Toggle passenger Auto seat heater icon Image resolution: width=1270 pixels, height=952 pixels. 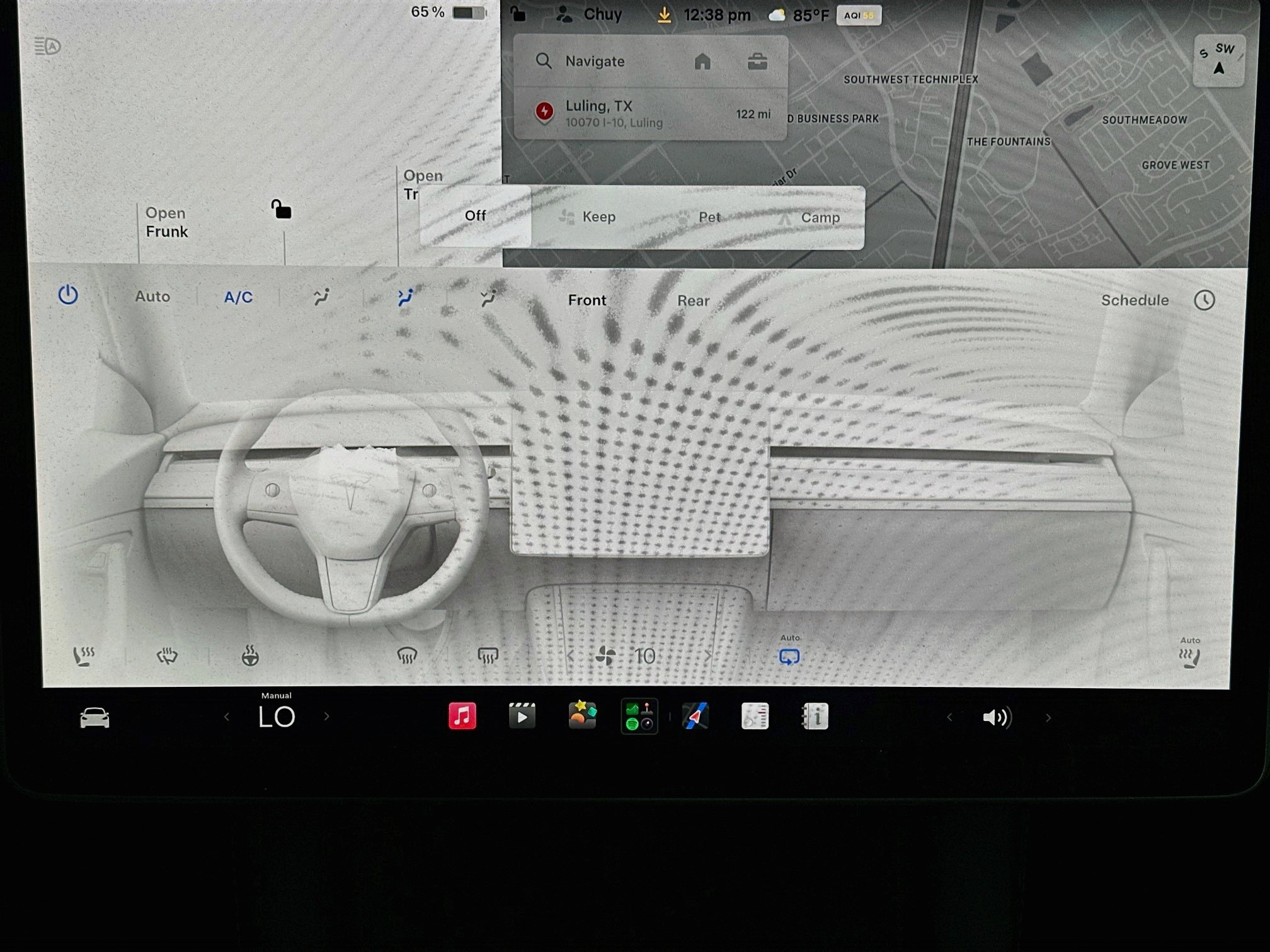(1189, 657)
